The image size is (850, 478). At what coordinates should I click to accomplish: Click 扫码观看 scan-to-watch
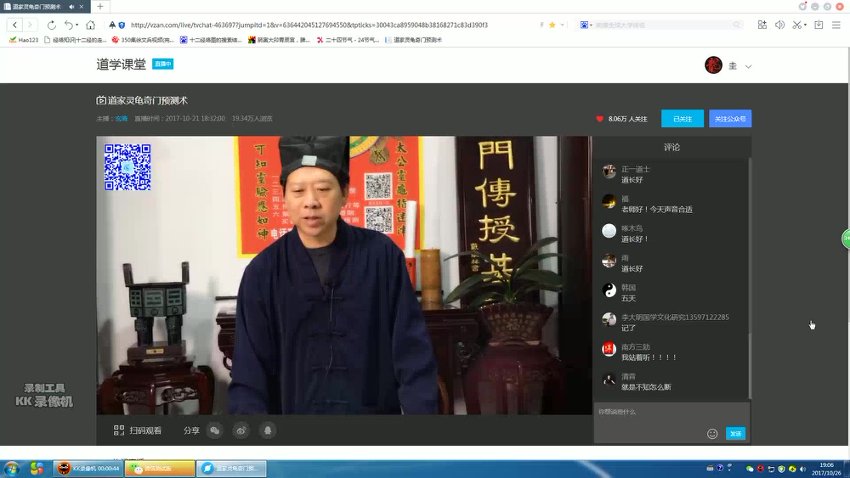[138, 430]
